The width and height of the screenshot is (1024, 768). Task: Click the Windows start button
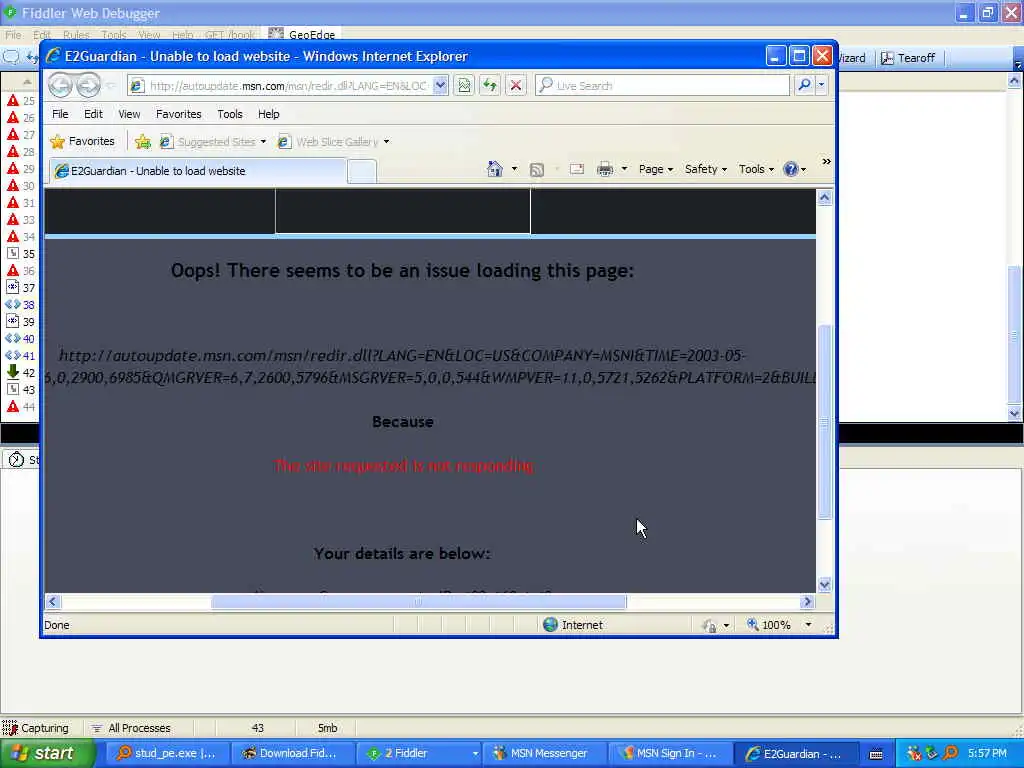point(47,753)
